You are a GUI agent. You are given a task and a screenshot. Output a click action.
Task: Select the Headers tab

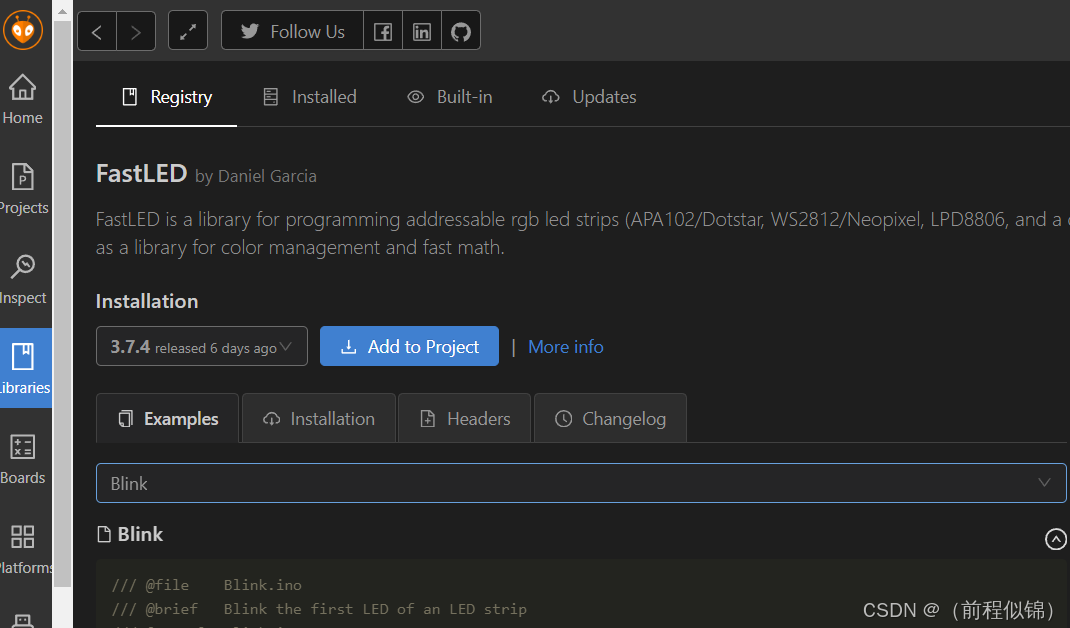(x=465, y=418)
